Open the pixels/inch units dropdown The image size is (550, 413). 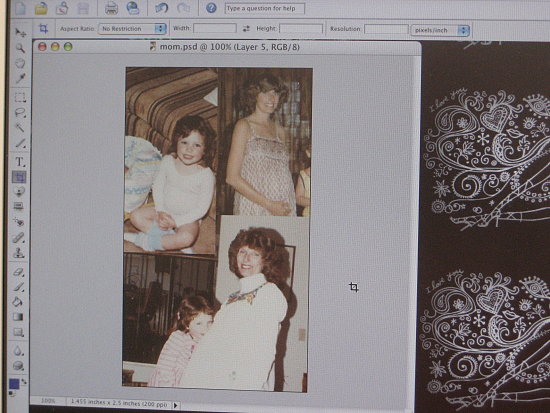pyautogui.click(x=440, y=31)
